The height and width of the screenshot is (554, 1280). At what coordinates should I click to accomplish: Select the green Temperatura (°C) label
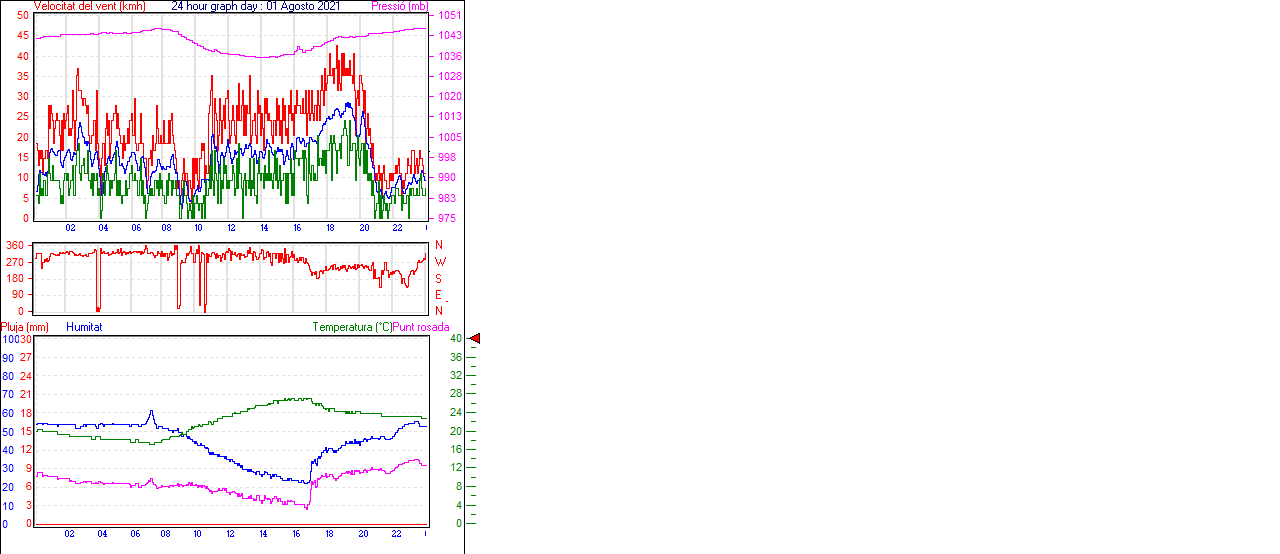coord(352,327)
